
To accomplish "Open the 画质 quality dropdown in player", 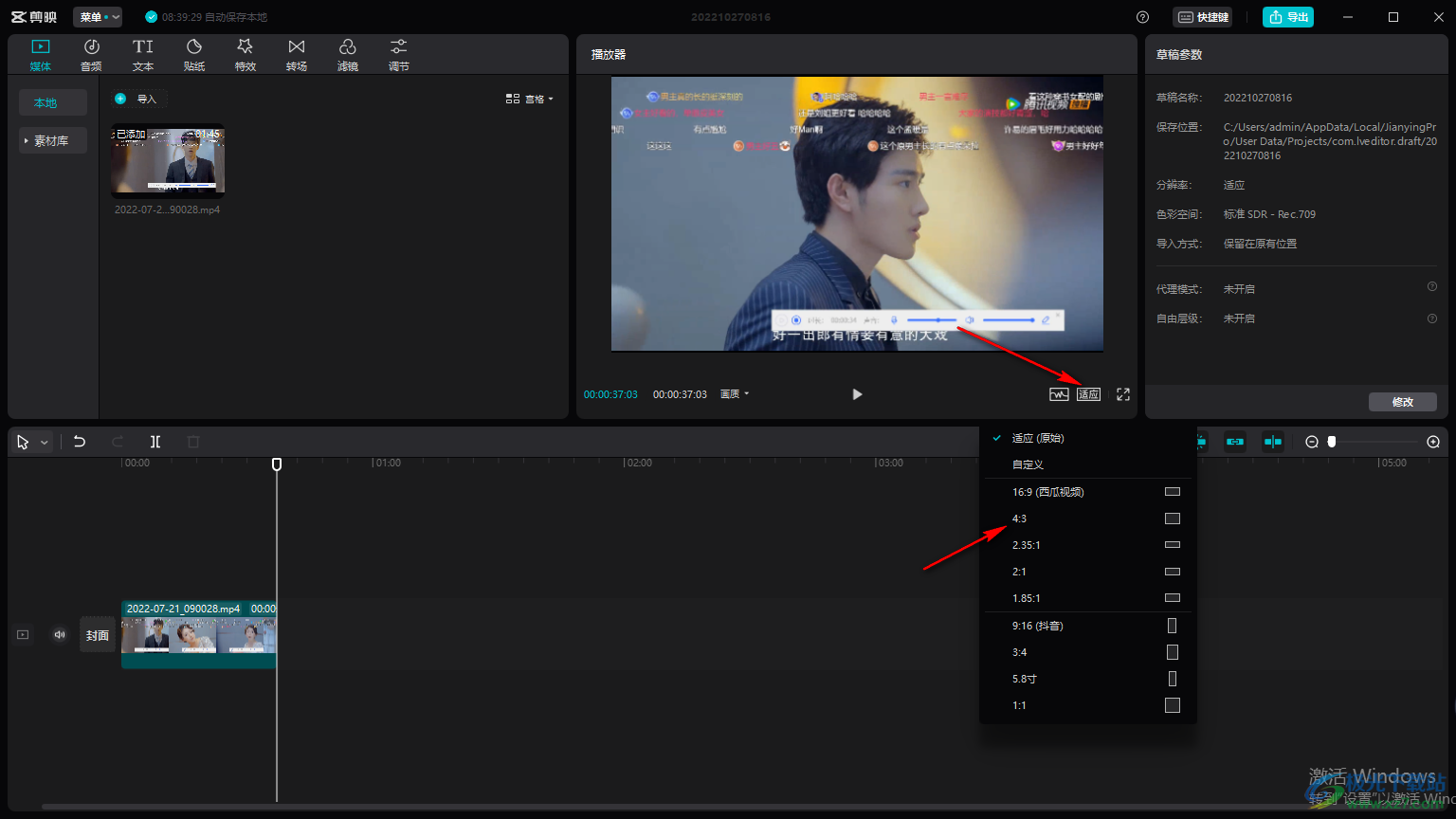I will 735,394.
